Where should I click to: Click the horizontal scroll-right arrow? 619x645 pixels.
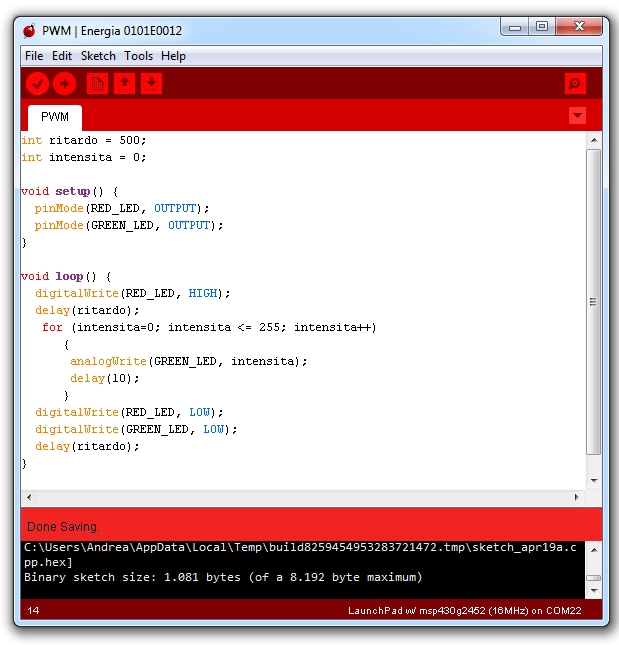(x=577, y=497)
